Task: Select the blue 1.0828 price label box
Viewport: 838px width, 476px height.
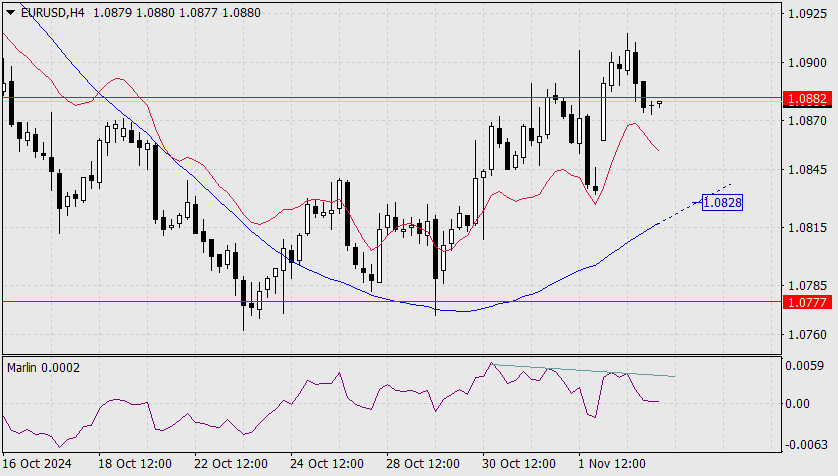Action: click(x=722, y=202)
